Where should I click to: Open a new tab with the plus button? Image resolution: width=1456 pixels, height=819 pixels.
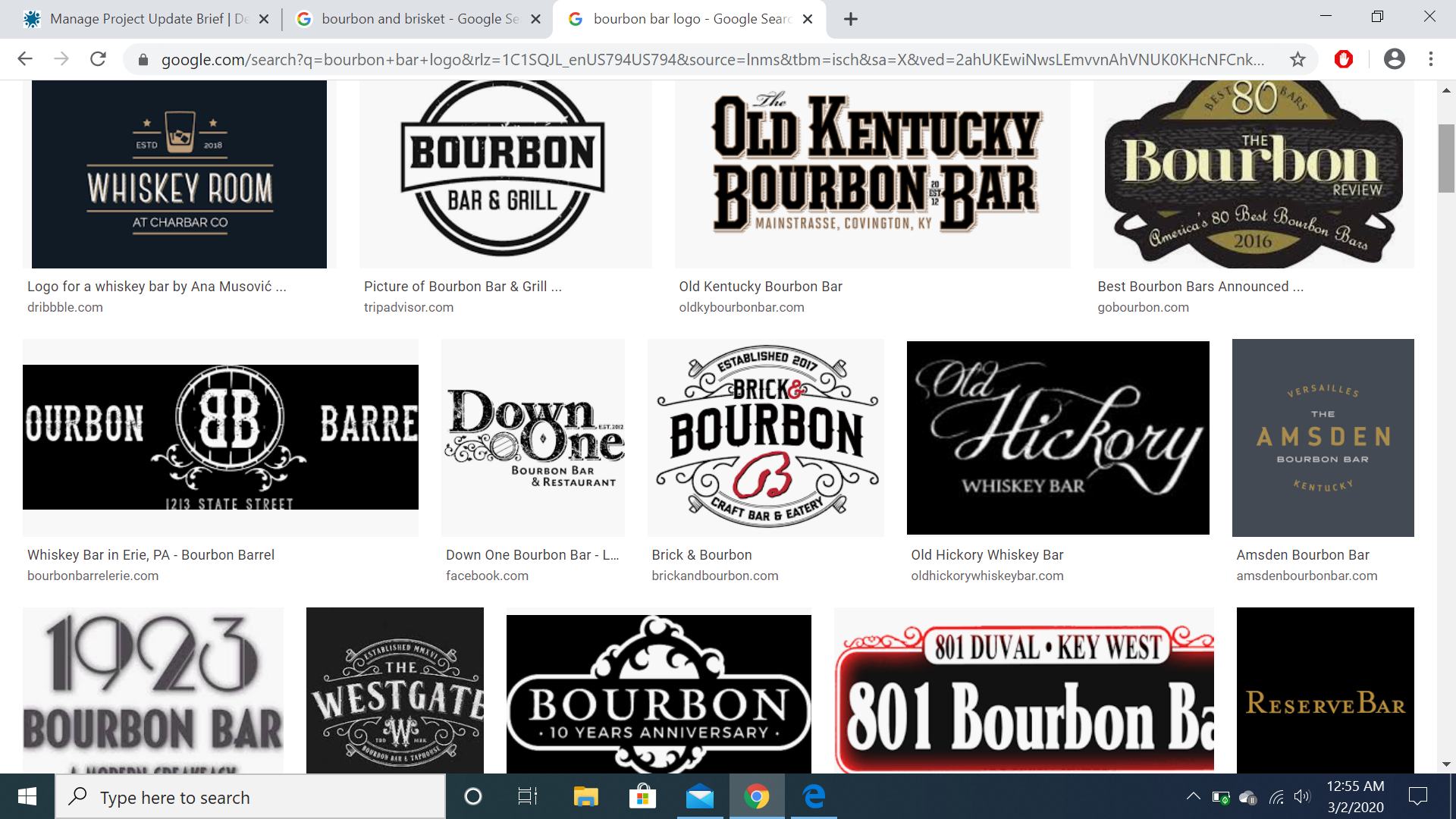(x=850, y=19)
